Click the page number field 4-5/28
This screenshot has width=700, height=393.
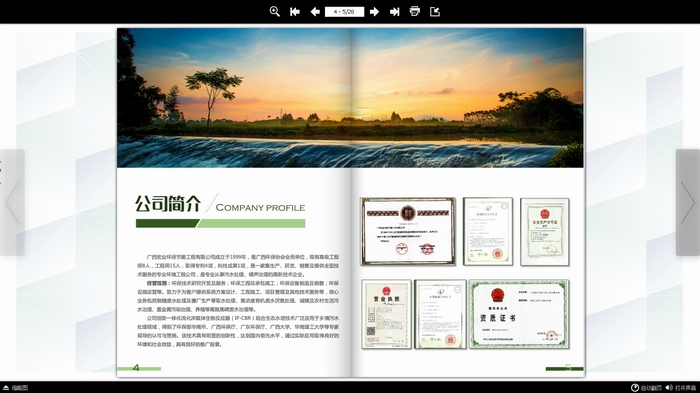click(344, 12)
